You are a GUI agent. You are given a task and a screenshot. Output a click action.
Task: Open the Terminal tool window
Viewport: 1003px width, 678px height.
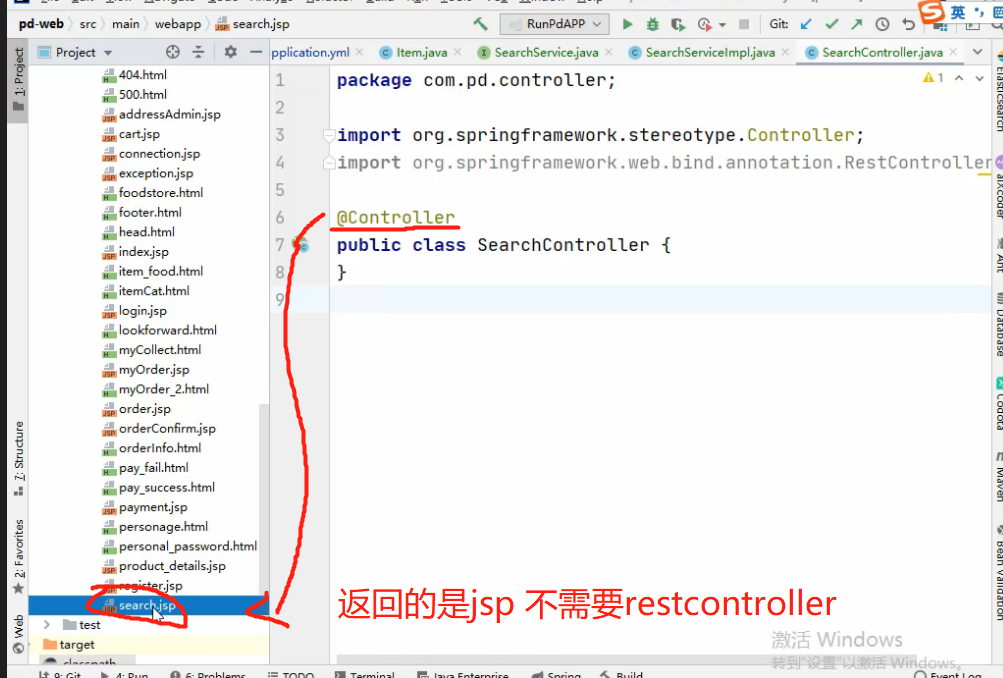pyautogui.click(x=365, y=674)
